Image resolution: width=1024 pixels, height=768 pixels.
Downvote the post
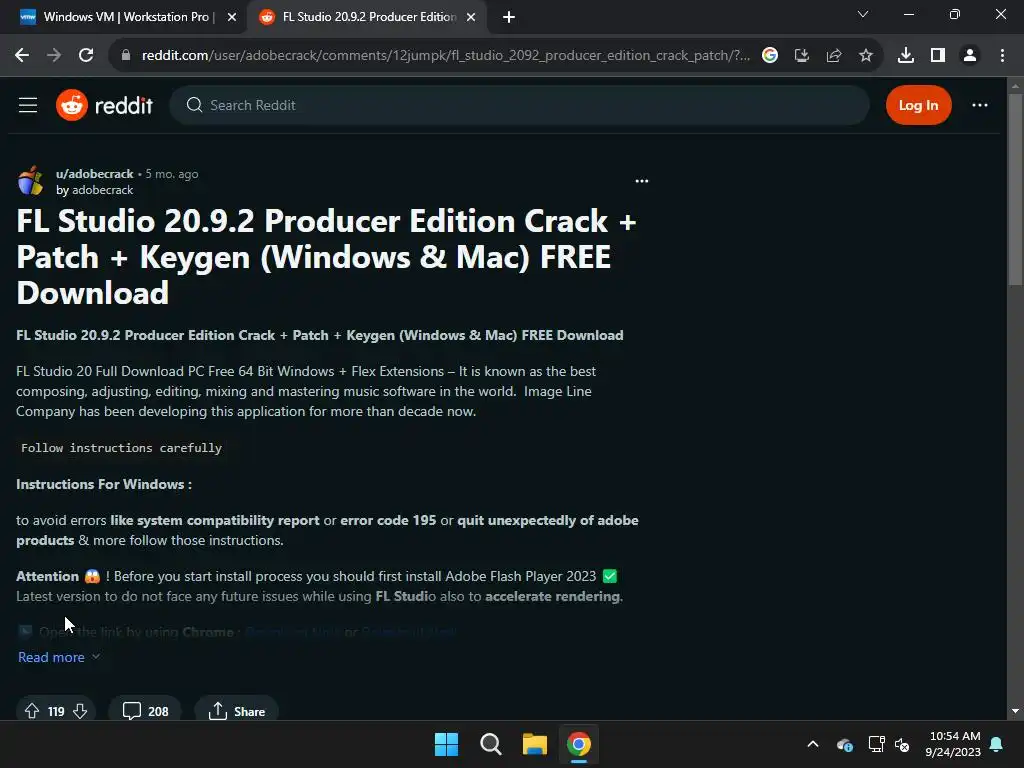[80, 711]
